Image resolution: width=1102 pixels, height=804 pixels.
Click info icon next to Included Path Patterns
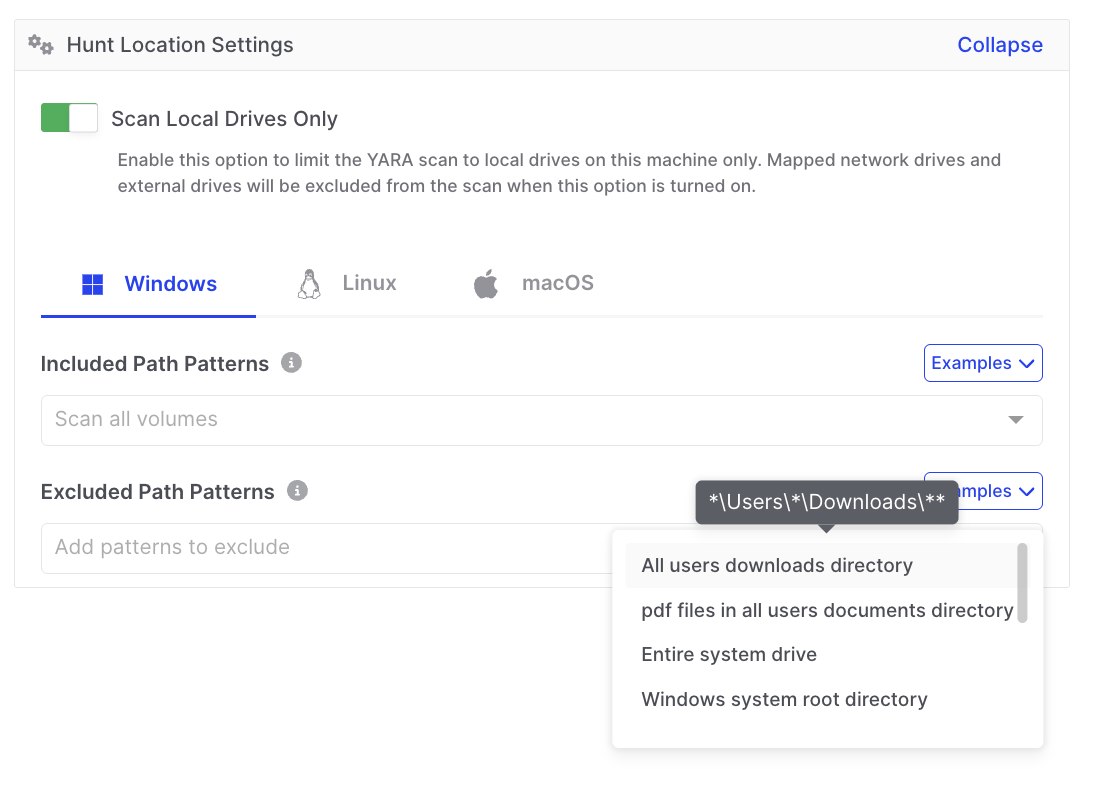point(291,363)
